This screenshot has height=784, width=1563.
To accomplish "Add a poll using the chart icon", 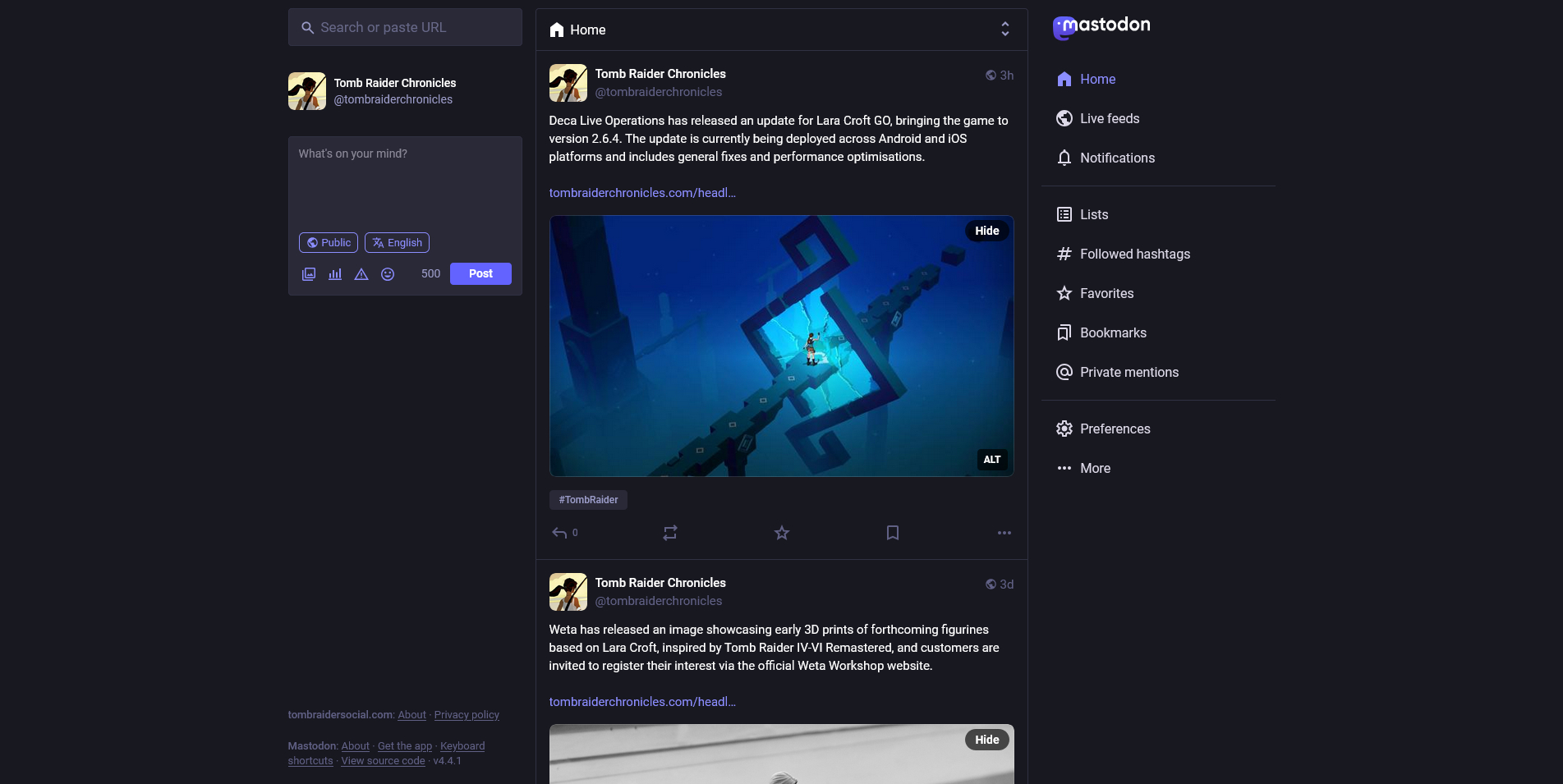I will coord(335,274).
